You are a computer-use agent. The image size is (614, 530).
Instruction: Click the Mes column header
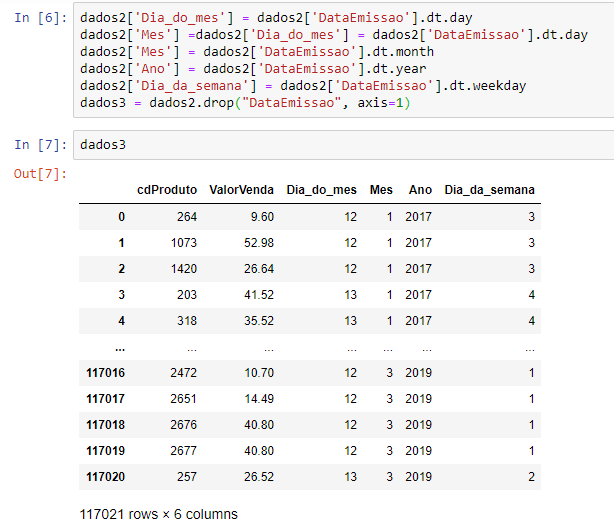381,190
